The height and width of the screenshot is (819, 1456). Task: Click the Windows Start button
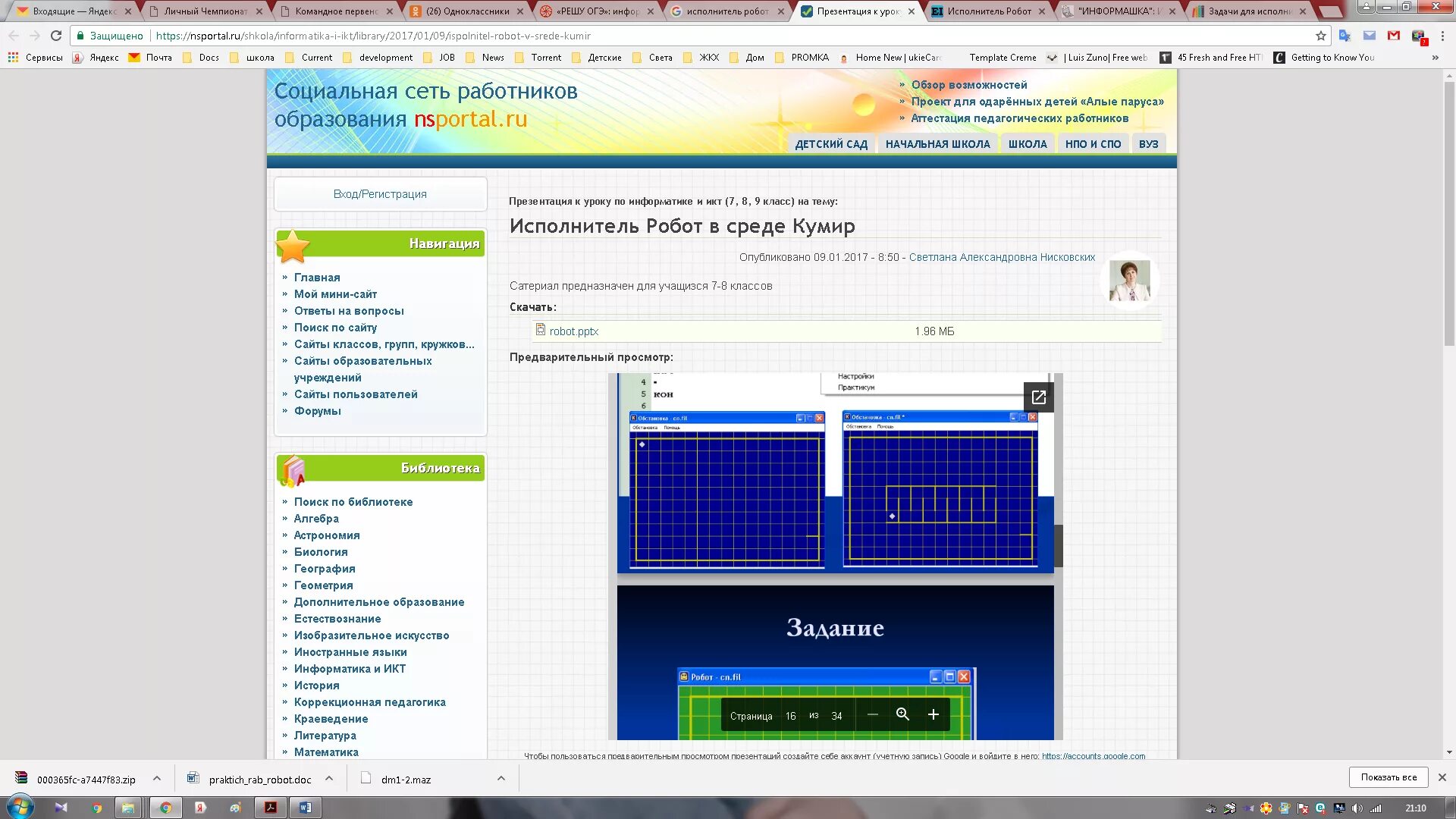click(x=20, y=808)
